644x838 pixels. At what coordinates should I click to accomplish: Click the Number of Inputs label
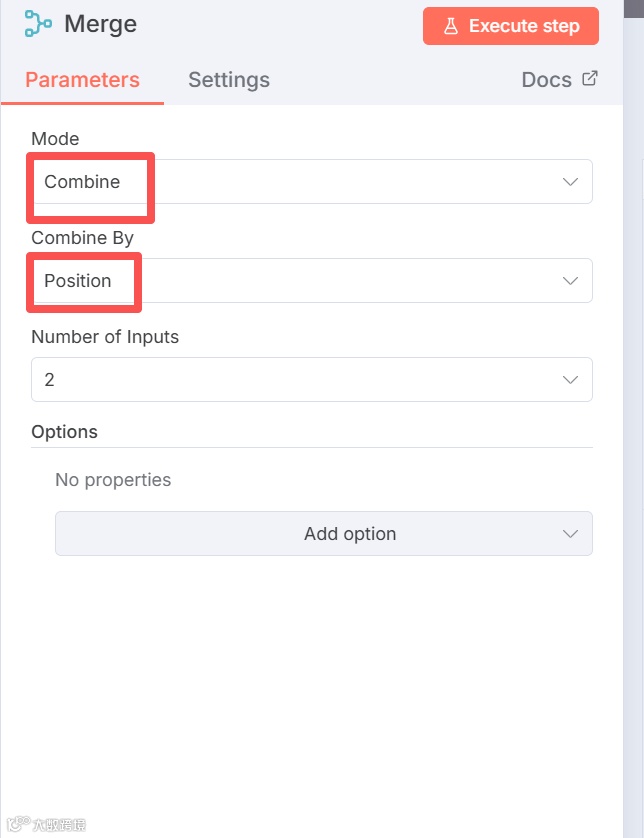105,337
